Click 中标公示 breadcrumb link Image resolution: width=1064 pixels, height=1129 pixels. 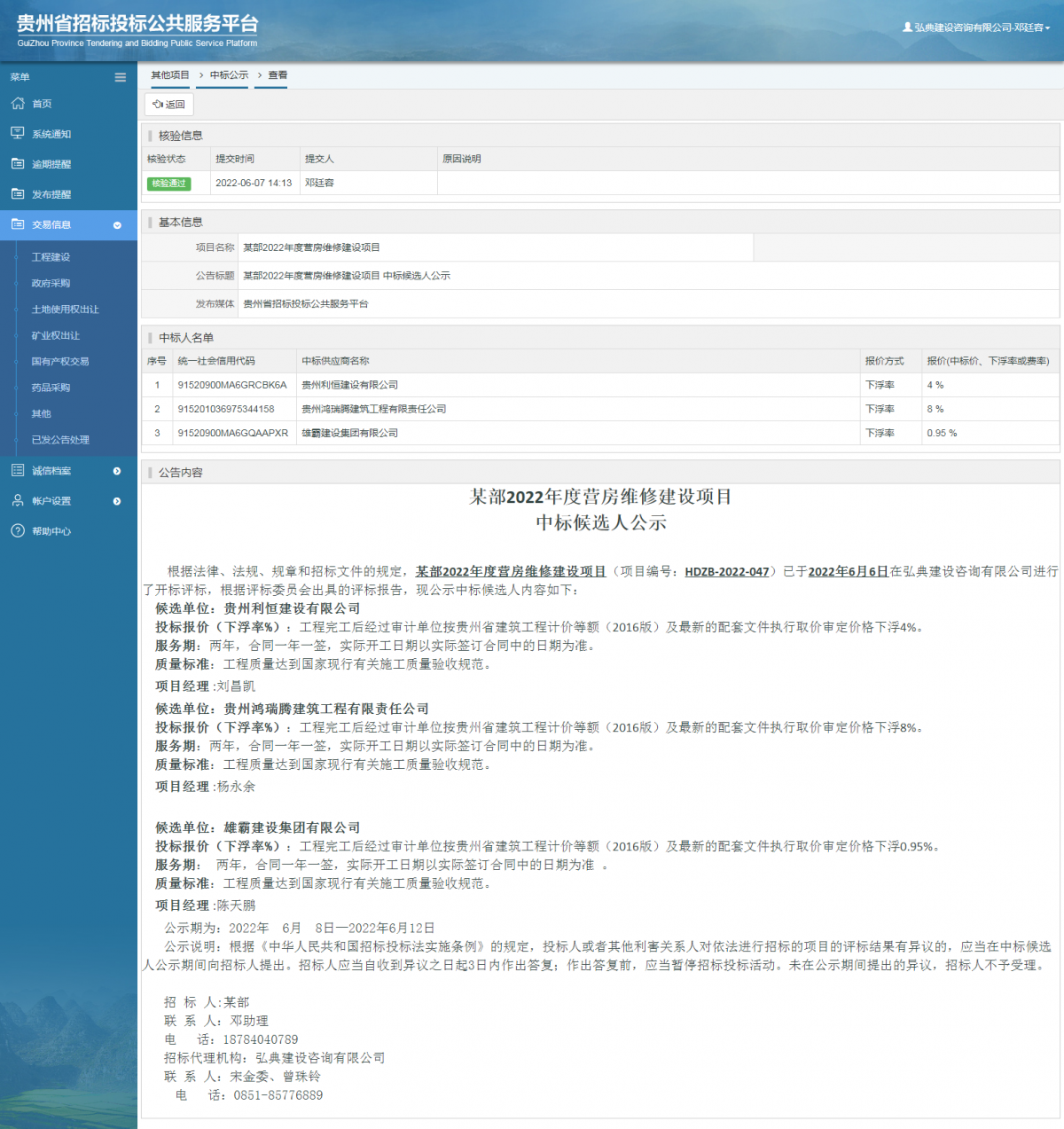pos(229,75)
